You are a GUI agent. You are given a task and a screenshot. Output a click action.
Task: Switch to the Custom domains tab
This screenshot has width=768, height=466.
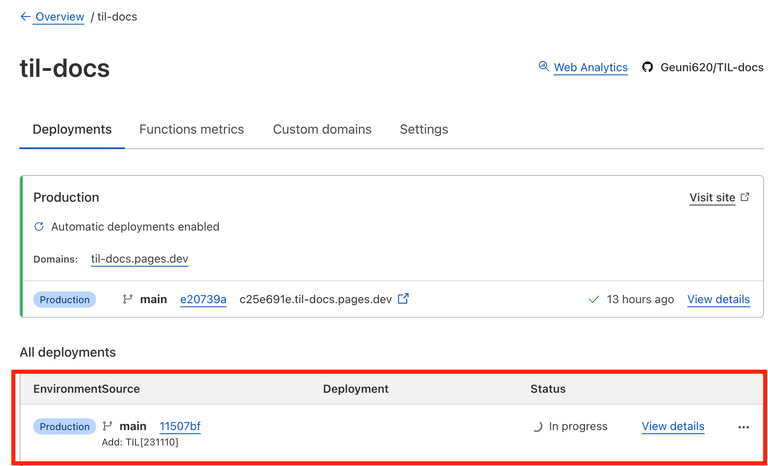pos(322,129)
